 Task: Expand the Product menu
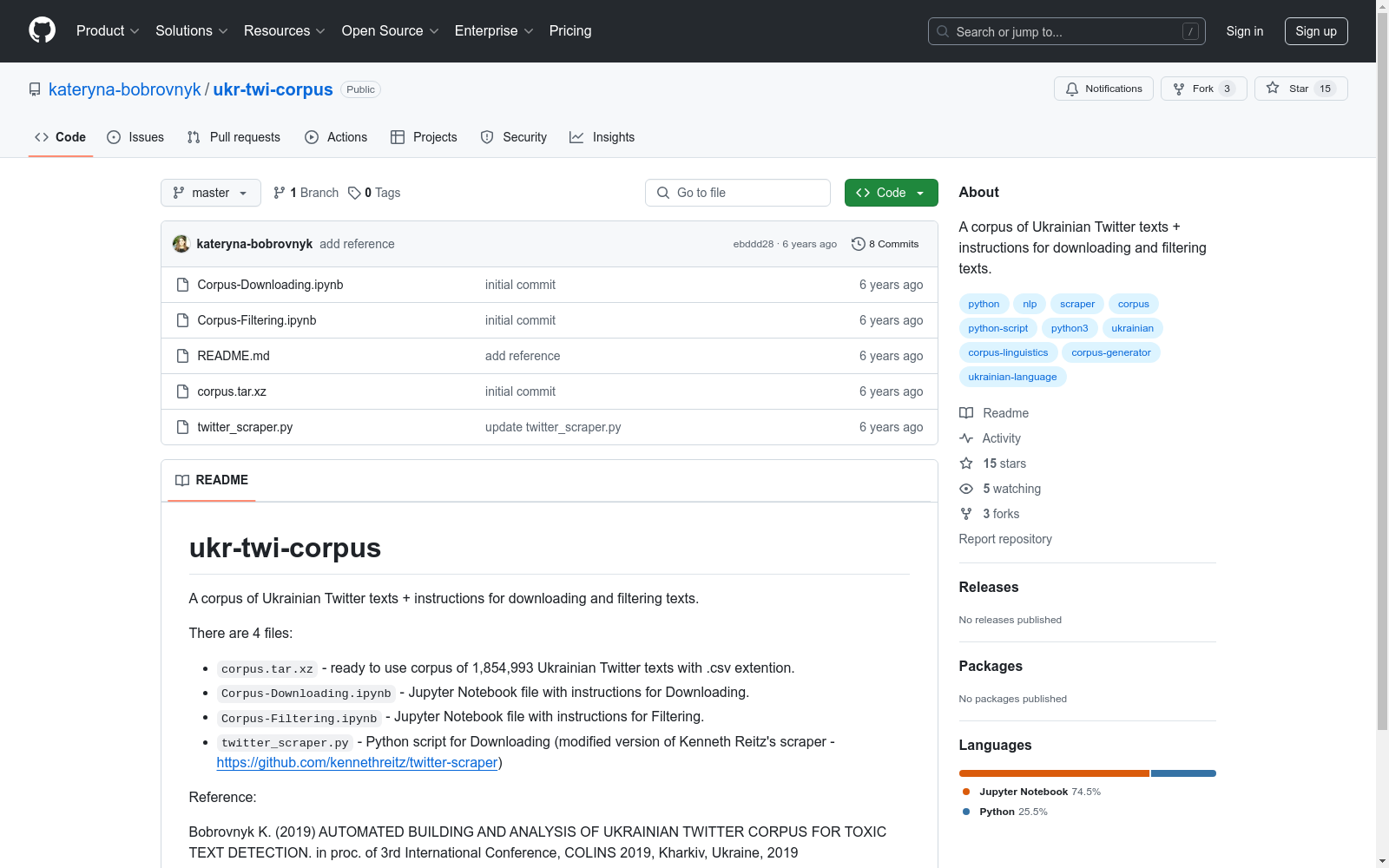point(108,31)
